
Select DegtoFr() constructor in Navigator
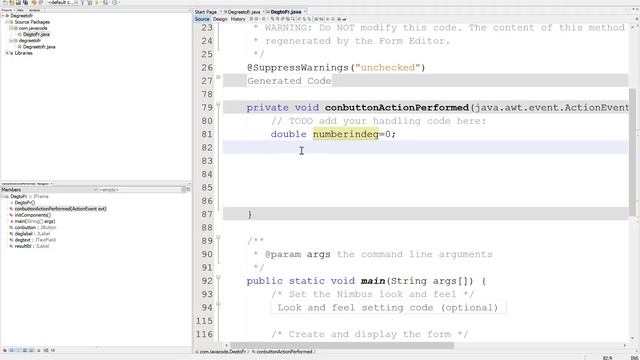click(24, 202)
